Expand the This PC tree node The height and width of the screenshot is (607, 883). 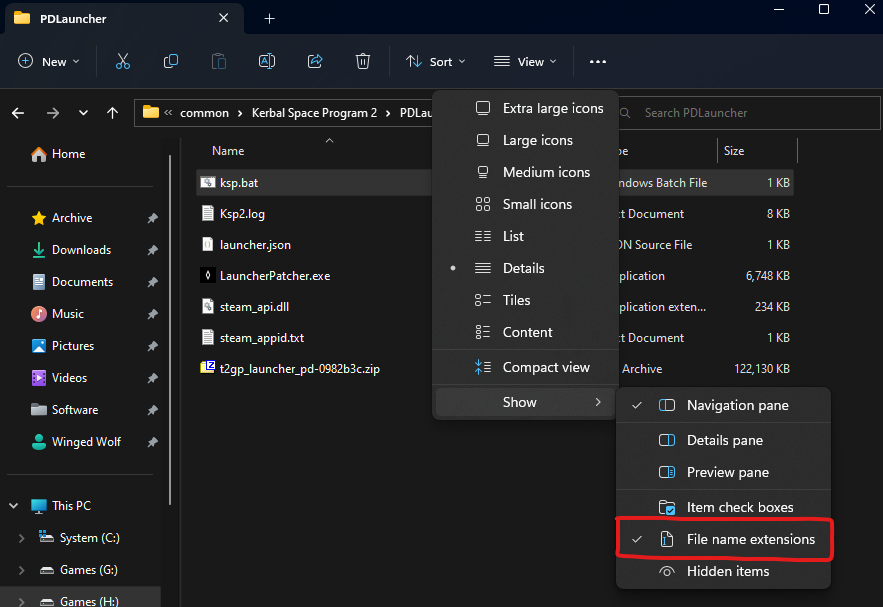[13, 506]
